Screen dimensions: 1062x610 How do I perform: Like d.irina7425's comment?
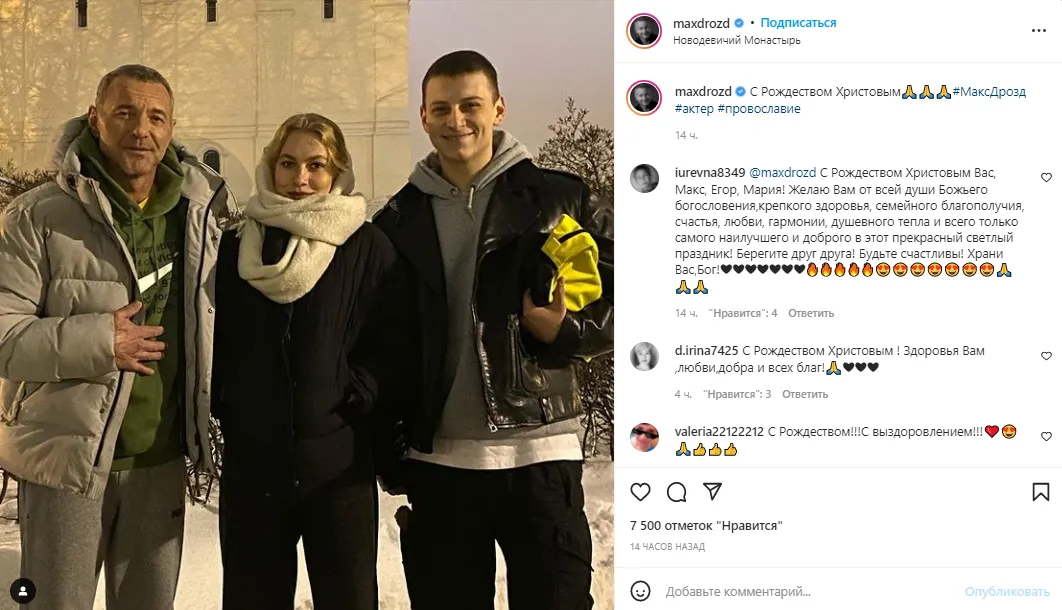pos(1046,356)
